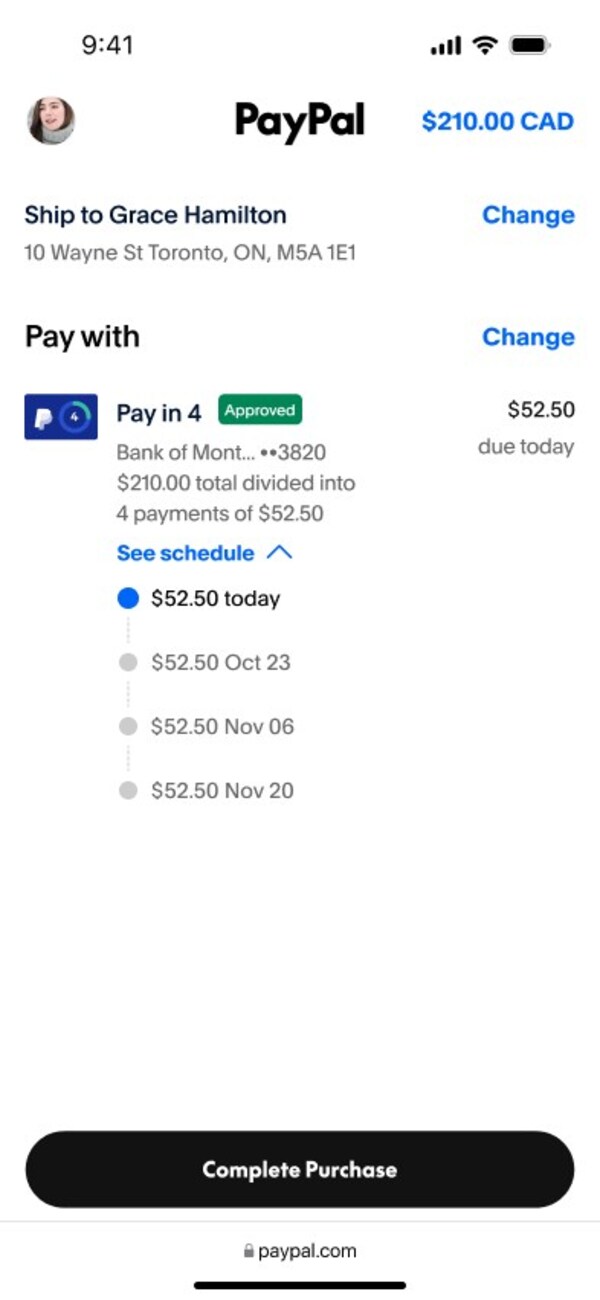Select the $52.50 Nov 06 payment dot

point(128,726)
